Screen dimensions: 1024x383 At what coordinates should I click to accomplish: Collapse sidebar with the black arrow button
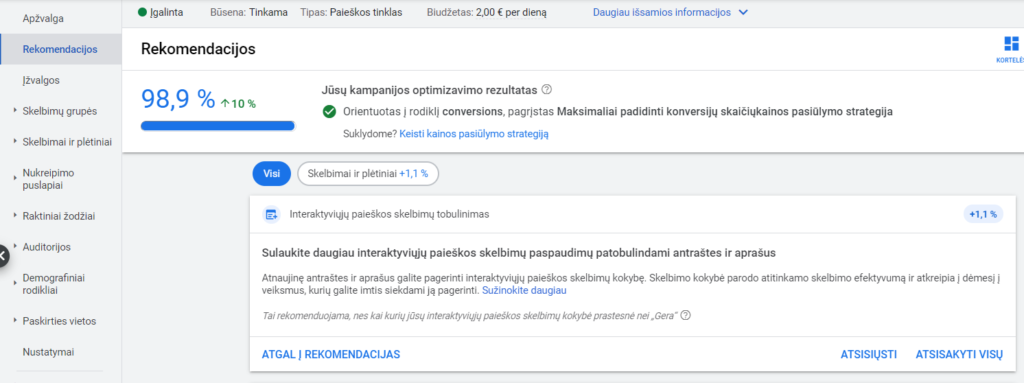(3, 257)
